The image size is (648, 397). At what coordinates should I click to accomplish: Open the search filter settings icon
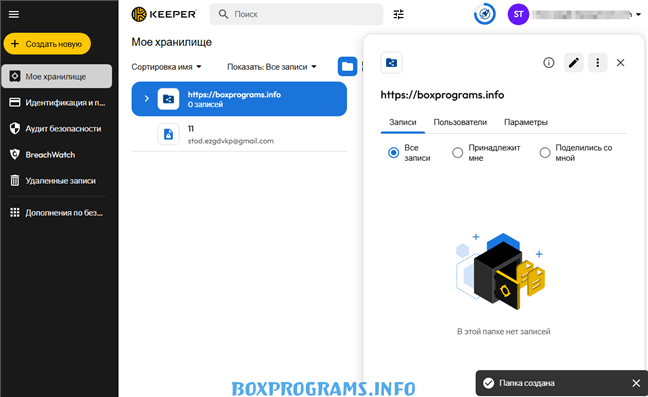click(398, 14)
